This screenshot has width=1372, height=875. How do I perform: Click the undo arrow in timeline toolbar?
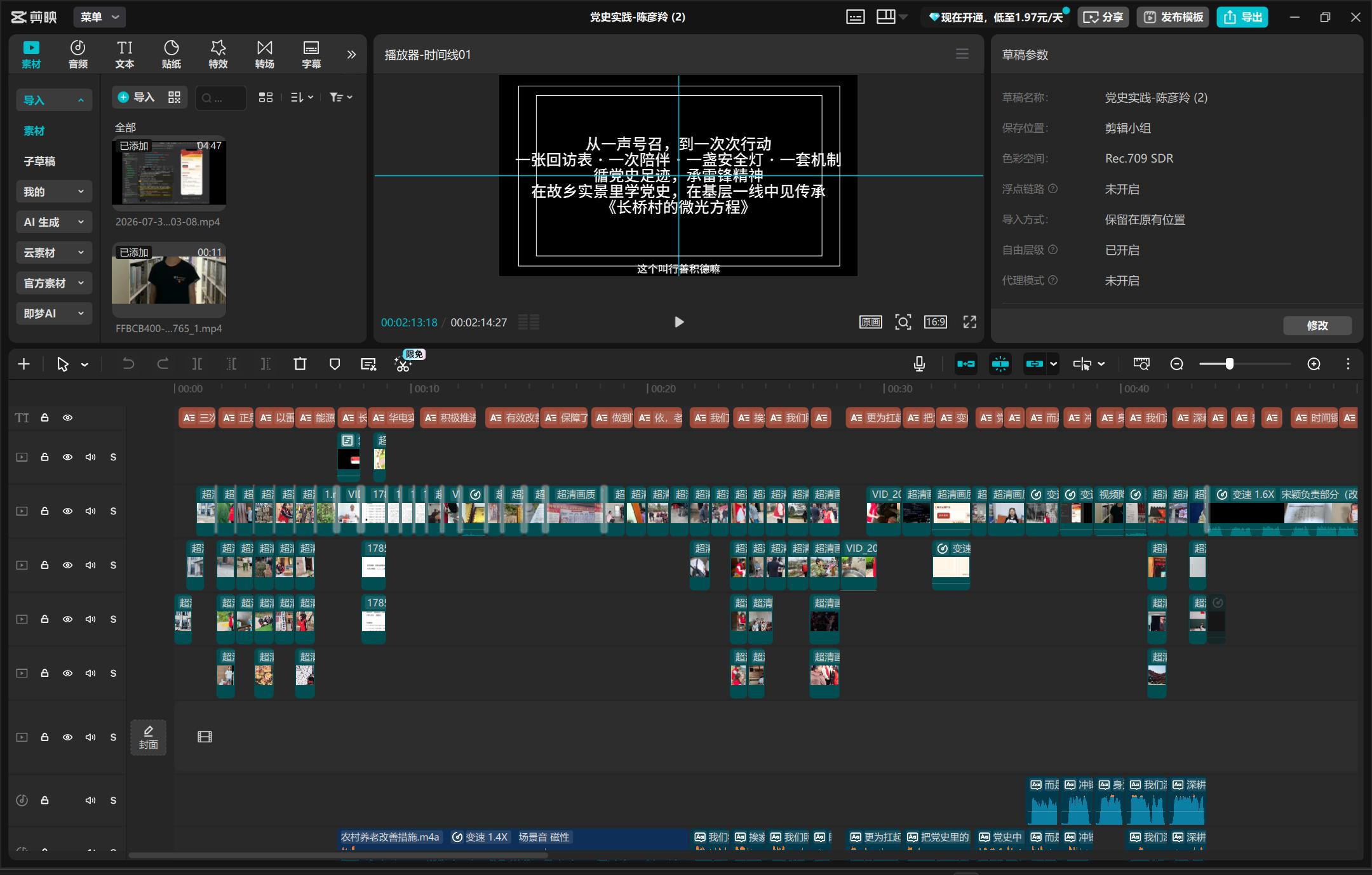pos(128,364)
